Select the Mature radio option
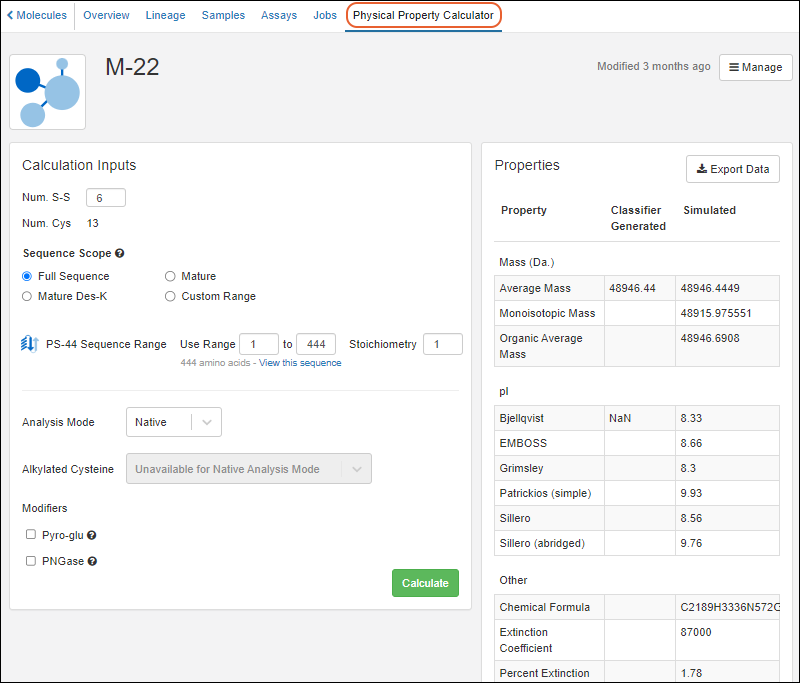 pos(171,276)
